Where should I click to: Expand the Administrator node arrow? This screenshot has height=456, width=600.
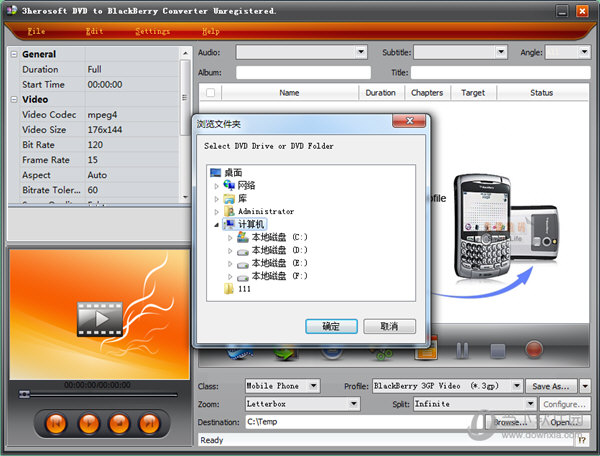click(216, 212)
